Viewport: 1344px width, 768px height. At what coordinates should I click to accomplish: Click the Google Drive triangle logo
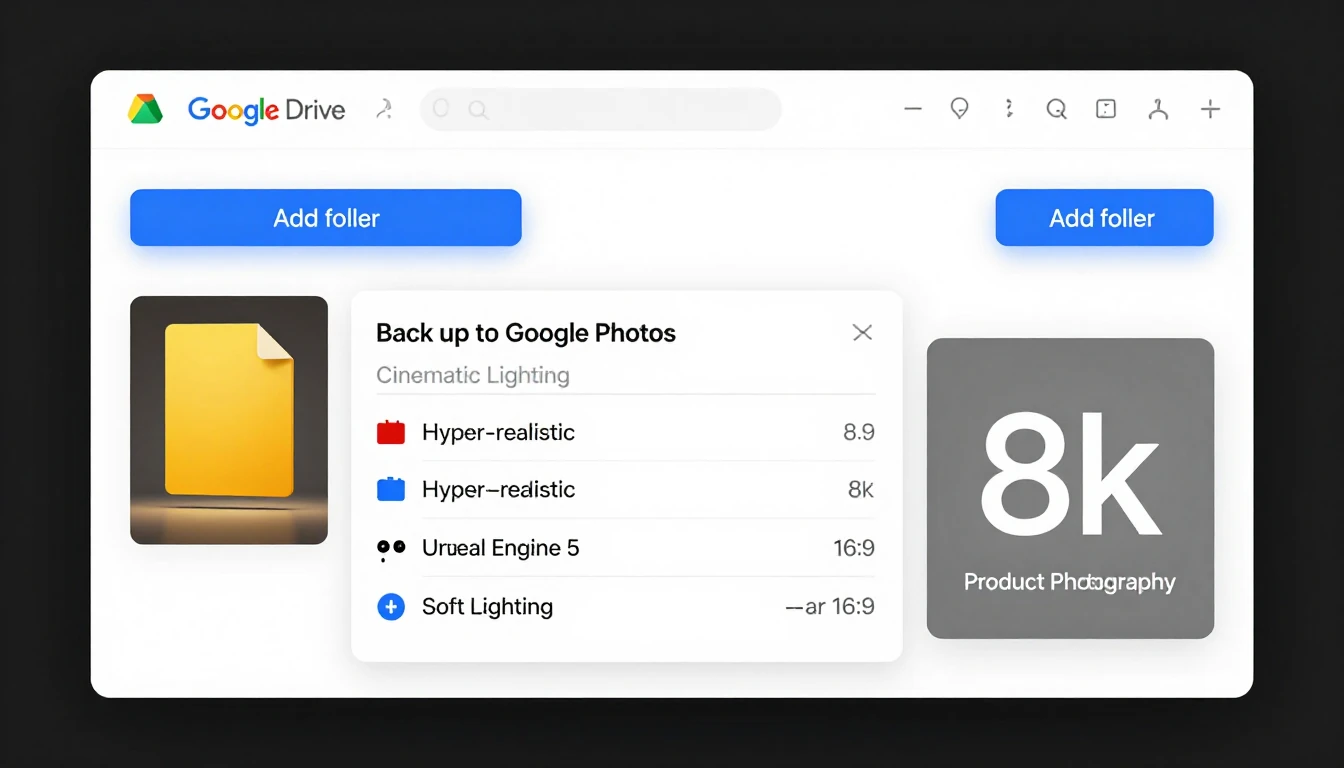click(x=146, y=109)
